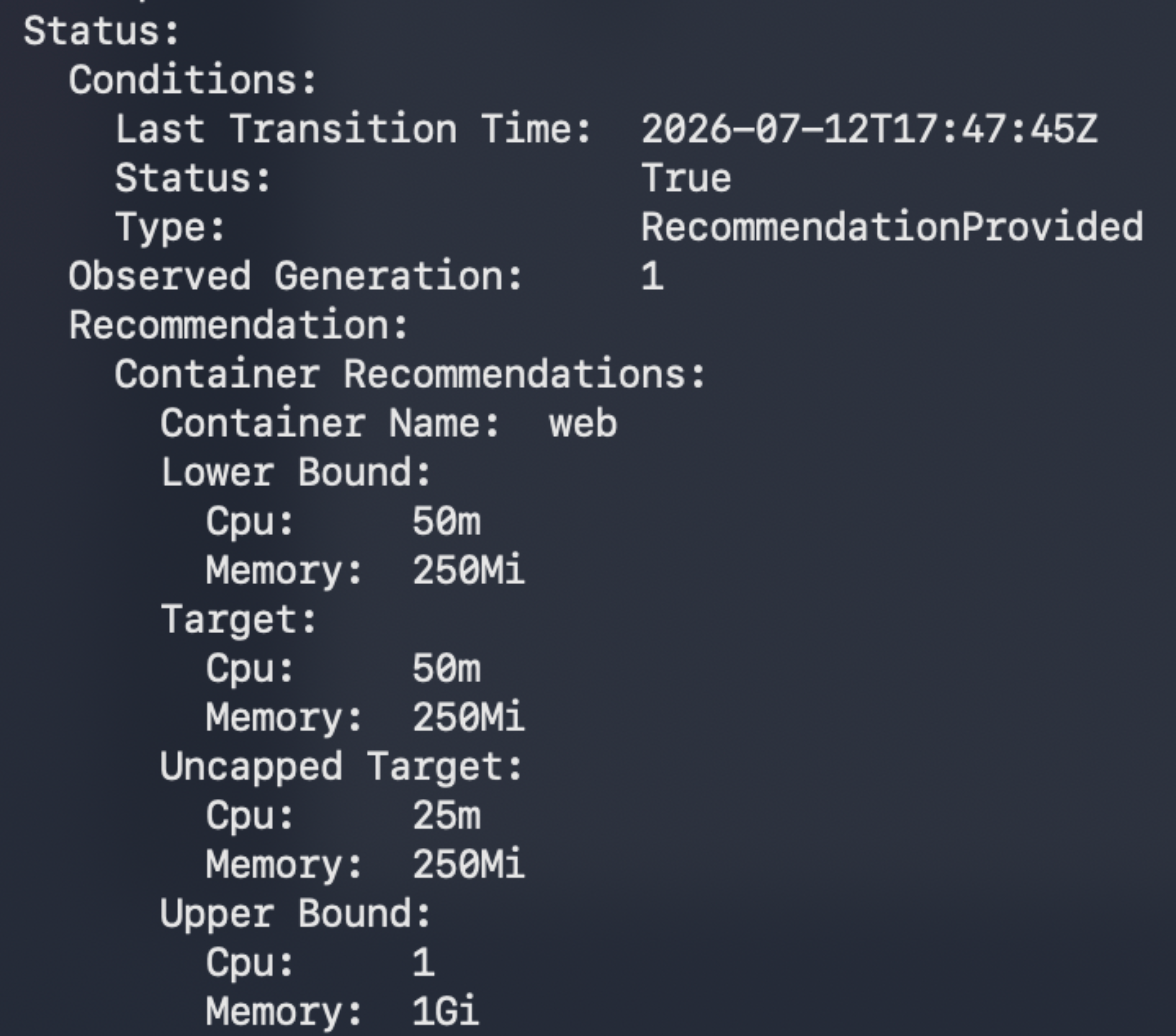Select the True status value
Viewport: 1176px width, 1036px height.
[x=686, y=179]
